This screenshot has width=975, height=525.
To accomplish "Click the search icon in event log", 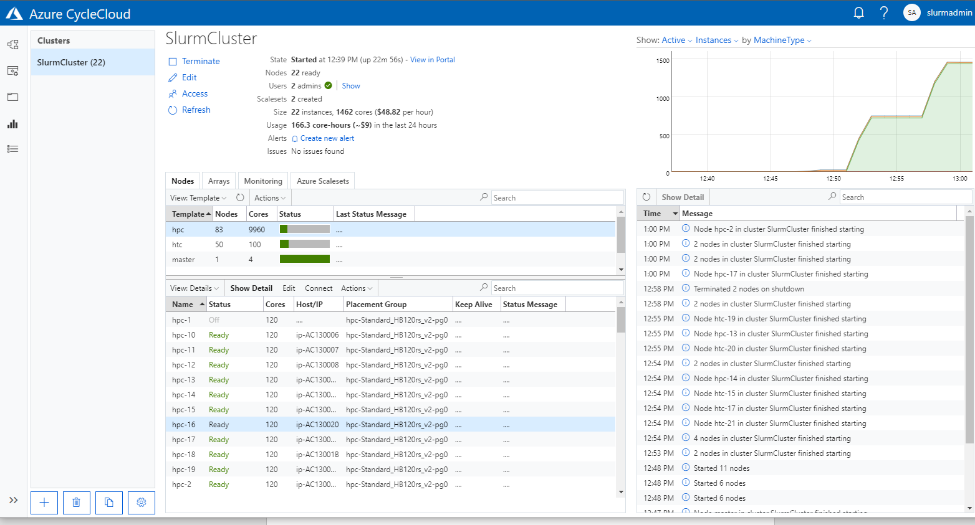I will point(832,197).
